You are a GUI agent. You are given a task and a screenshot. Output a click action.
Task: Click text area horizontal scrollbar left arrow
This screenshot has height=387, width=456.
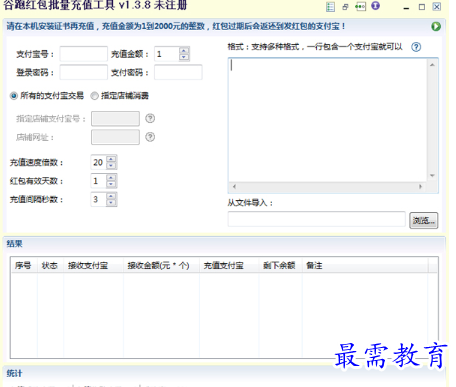(x=234, y=187)
